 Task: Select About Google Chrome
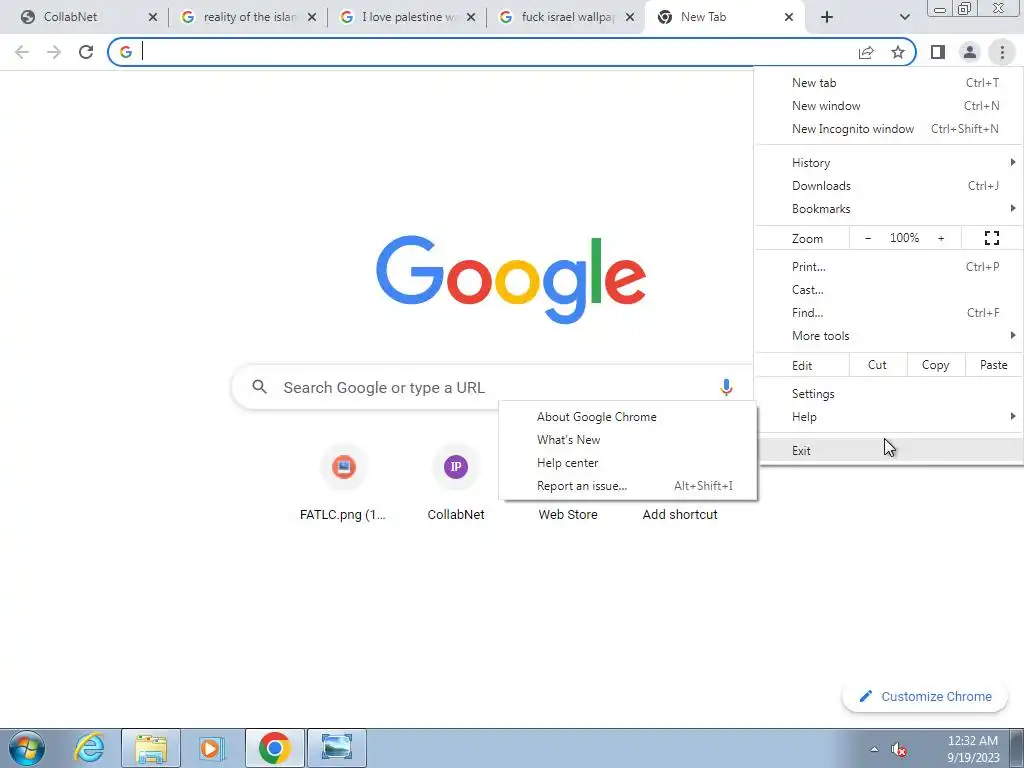tap(628, 417)
